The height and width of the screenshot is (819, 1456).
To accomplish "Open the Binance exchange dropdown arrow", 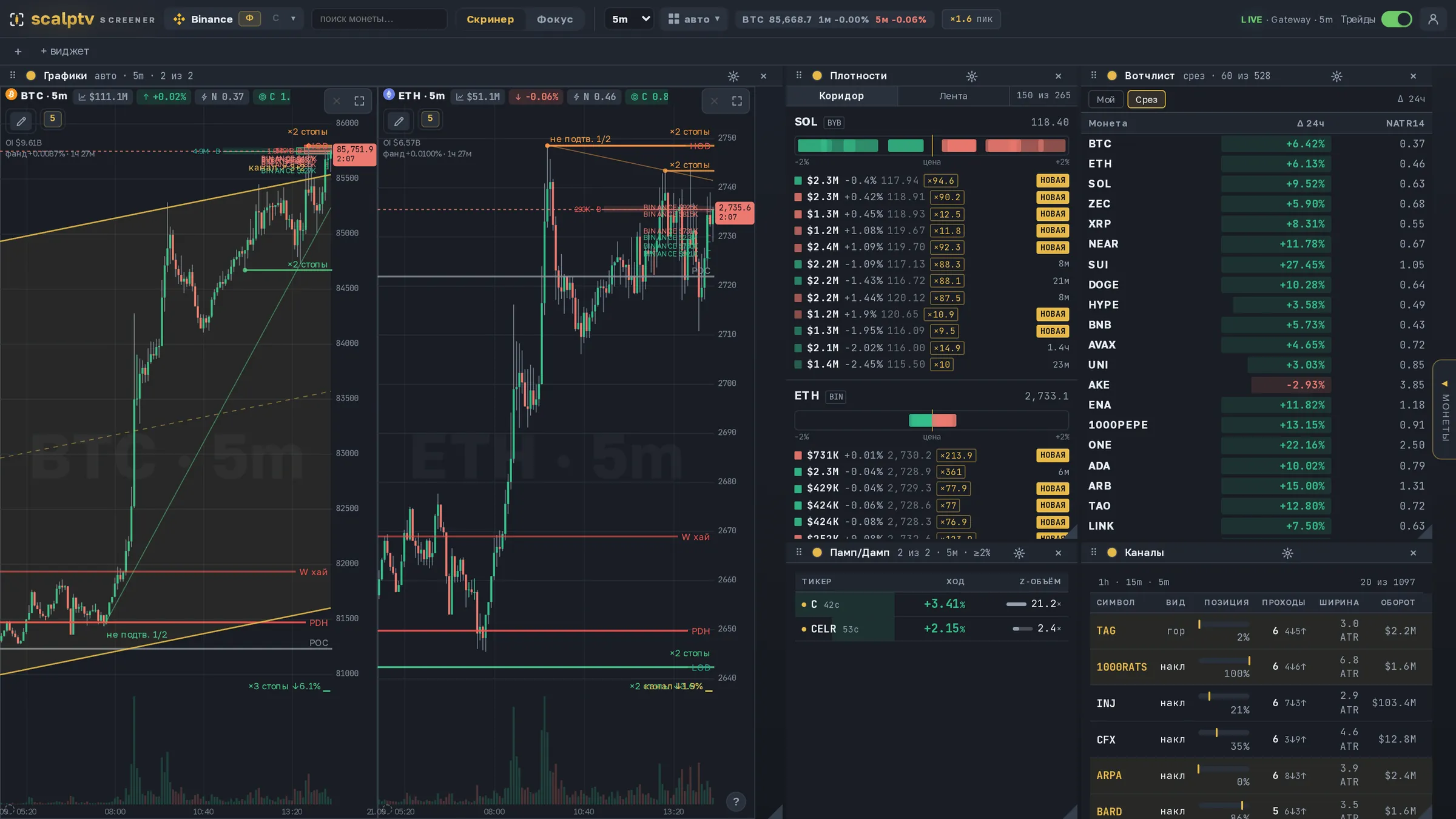I will pyautogui.click(x=294, y=19).
